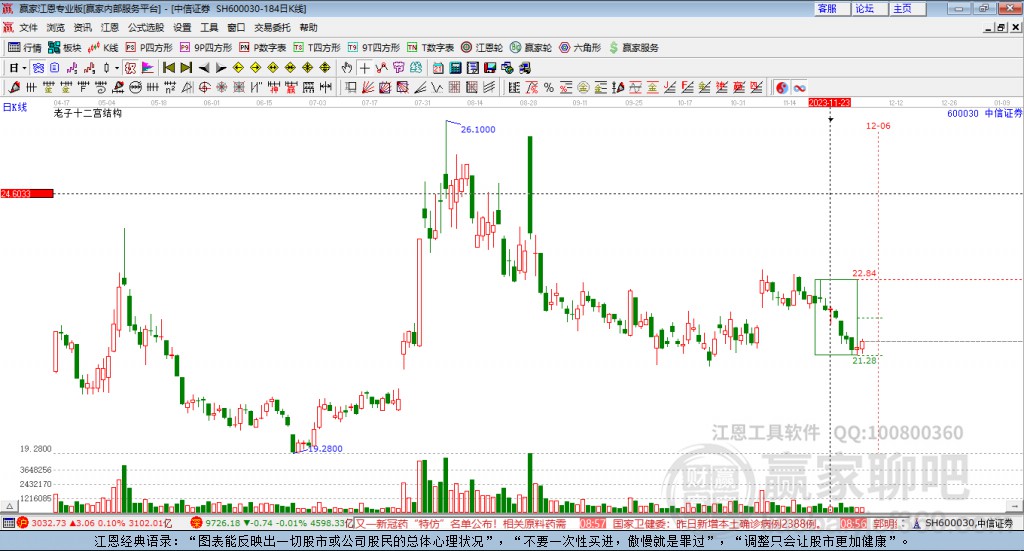Click the calendar icon in toolbar
1024x551 pixels.
coord(438,68)
